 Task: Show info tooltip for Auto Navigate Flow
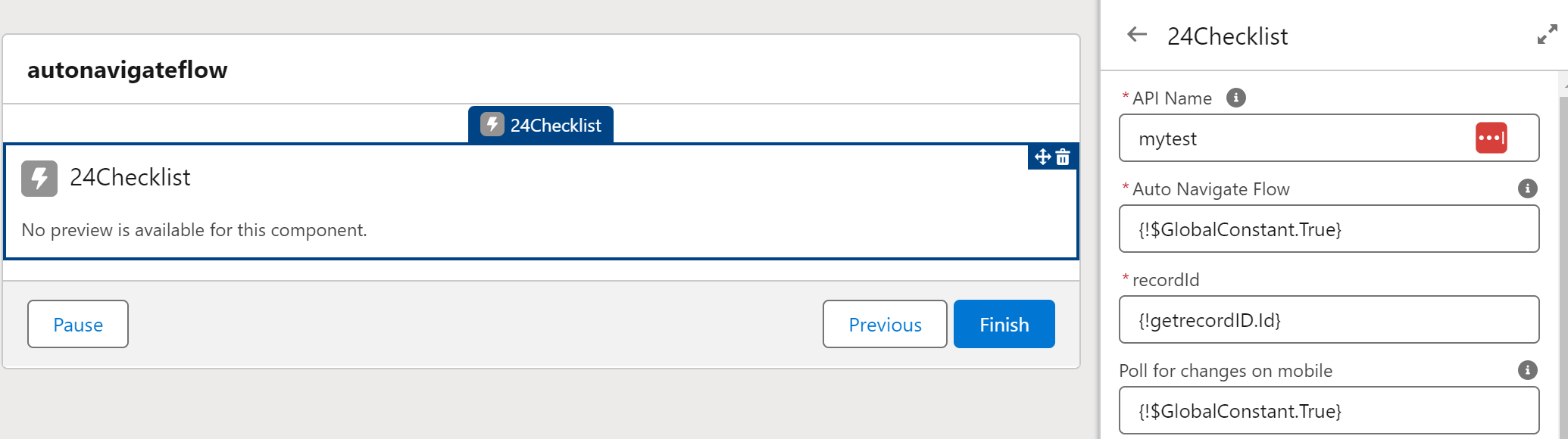[x=1527, y=188]
